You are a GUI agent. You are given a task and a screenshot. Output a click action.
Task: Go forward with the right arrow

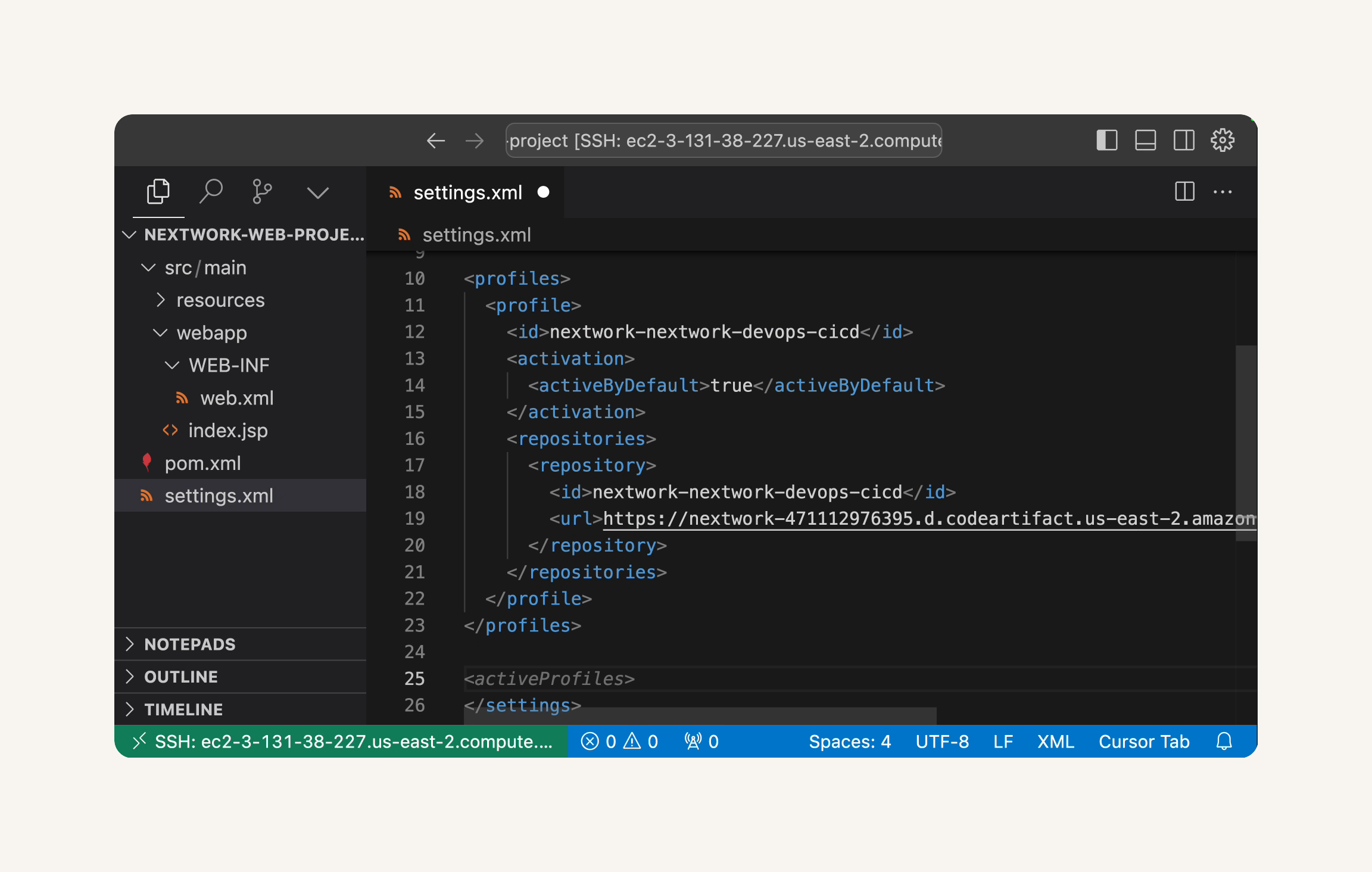475,141
